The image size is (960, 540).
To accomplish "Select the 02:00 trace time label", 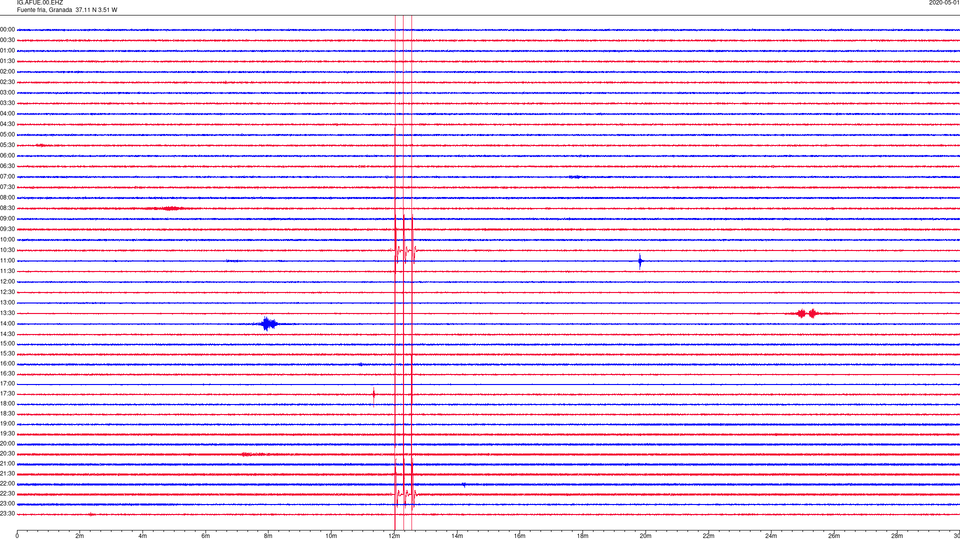I will coord(8,72).
